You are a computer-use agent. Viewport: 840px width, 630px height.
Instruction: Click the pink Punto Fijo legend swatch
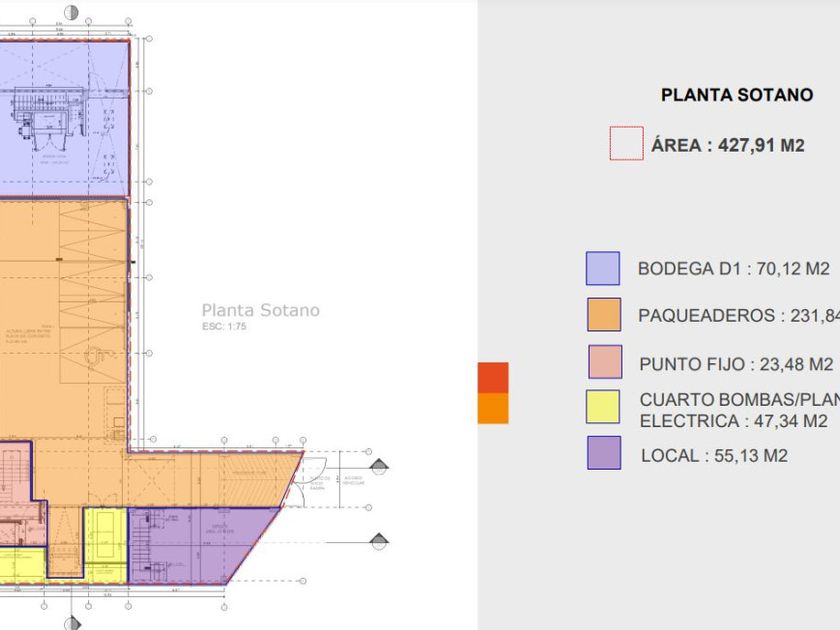(x=605, y=362)
